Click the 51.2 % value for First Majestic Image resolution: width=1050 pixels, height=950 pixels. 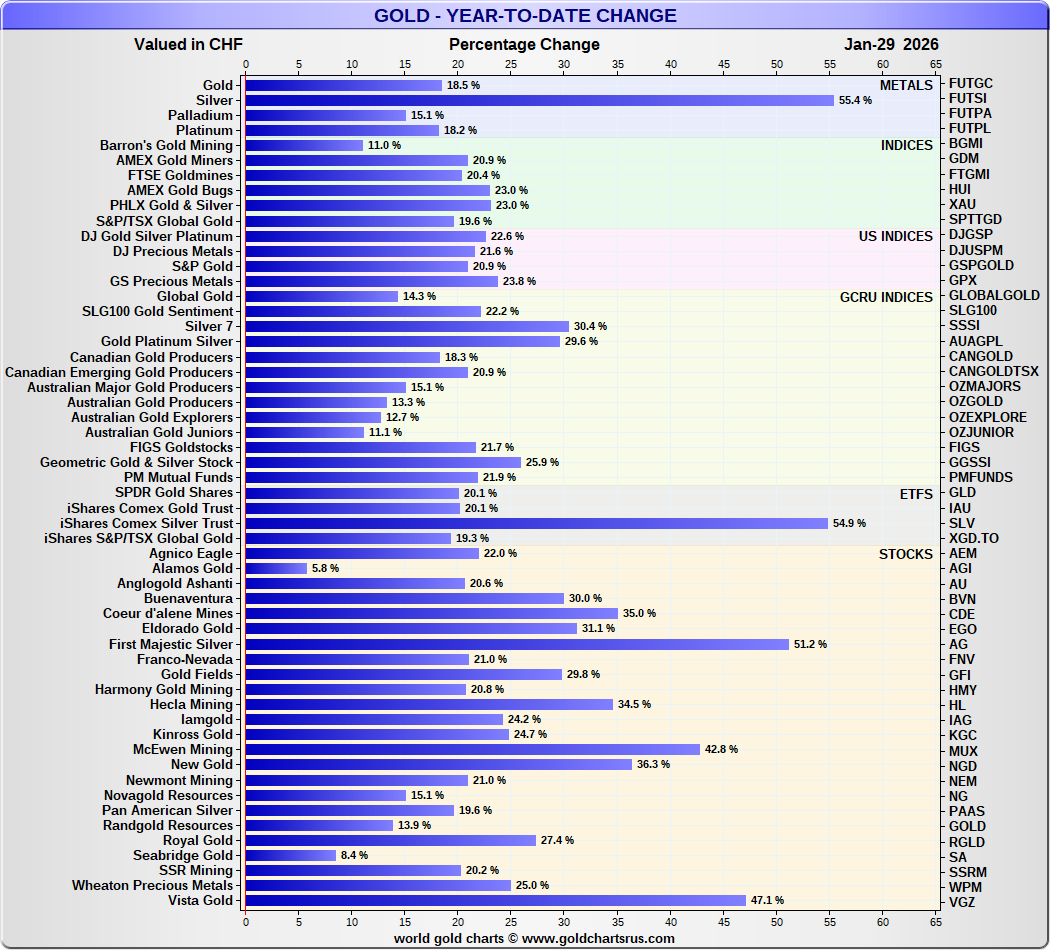point(810,644)
